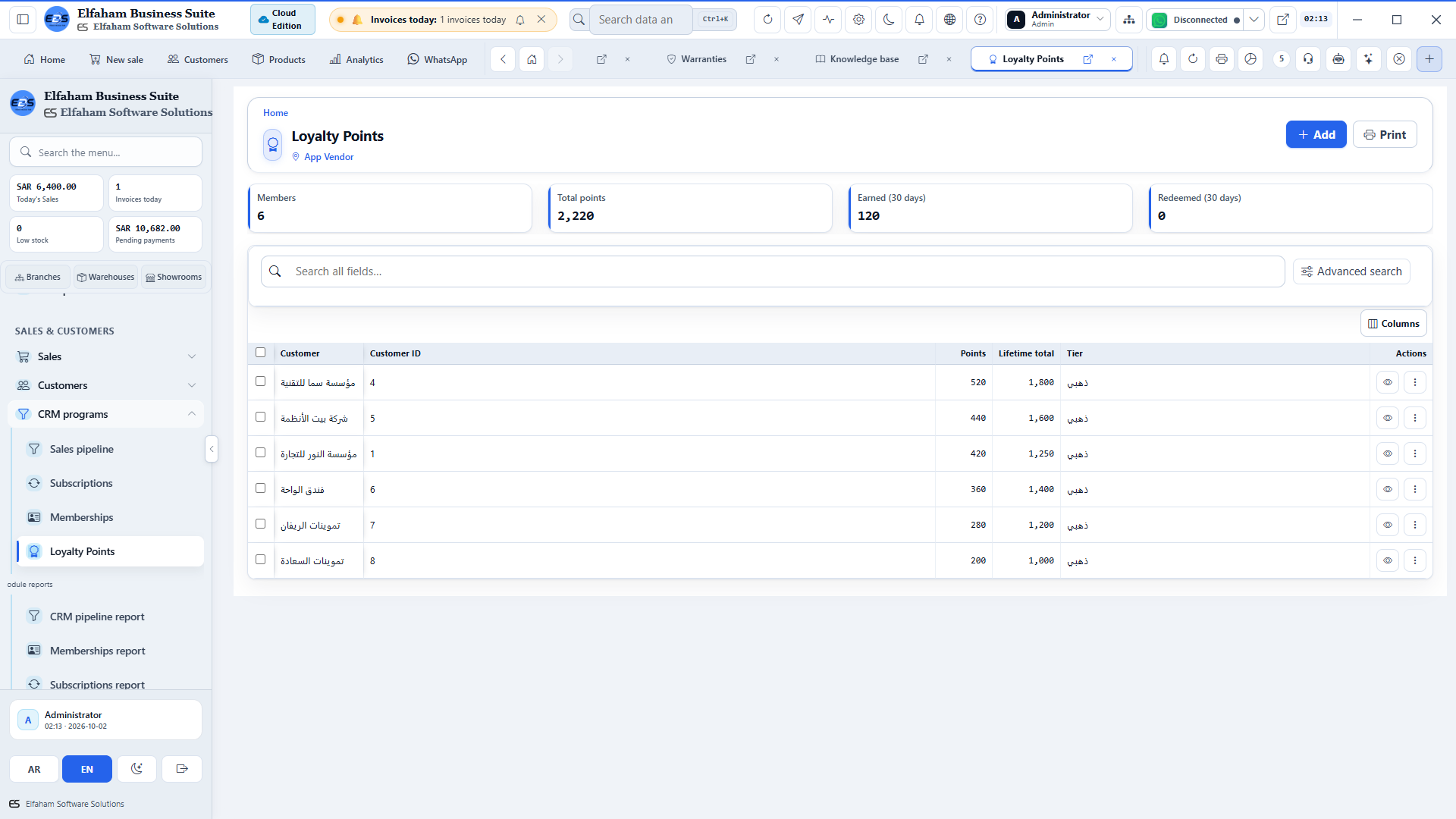Click the Search all fields input
Image resolution: width=1456 pixels, height=819 pixels.
(773, 271)
